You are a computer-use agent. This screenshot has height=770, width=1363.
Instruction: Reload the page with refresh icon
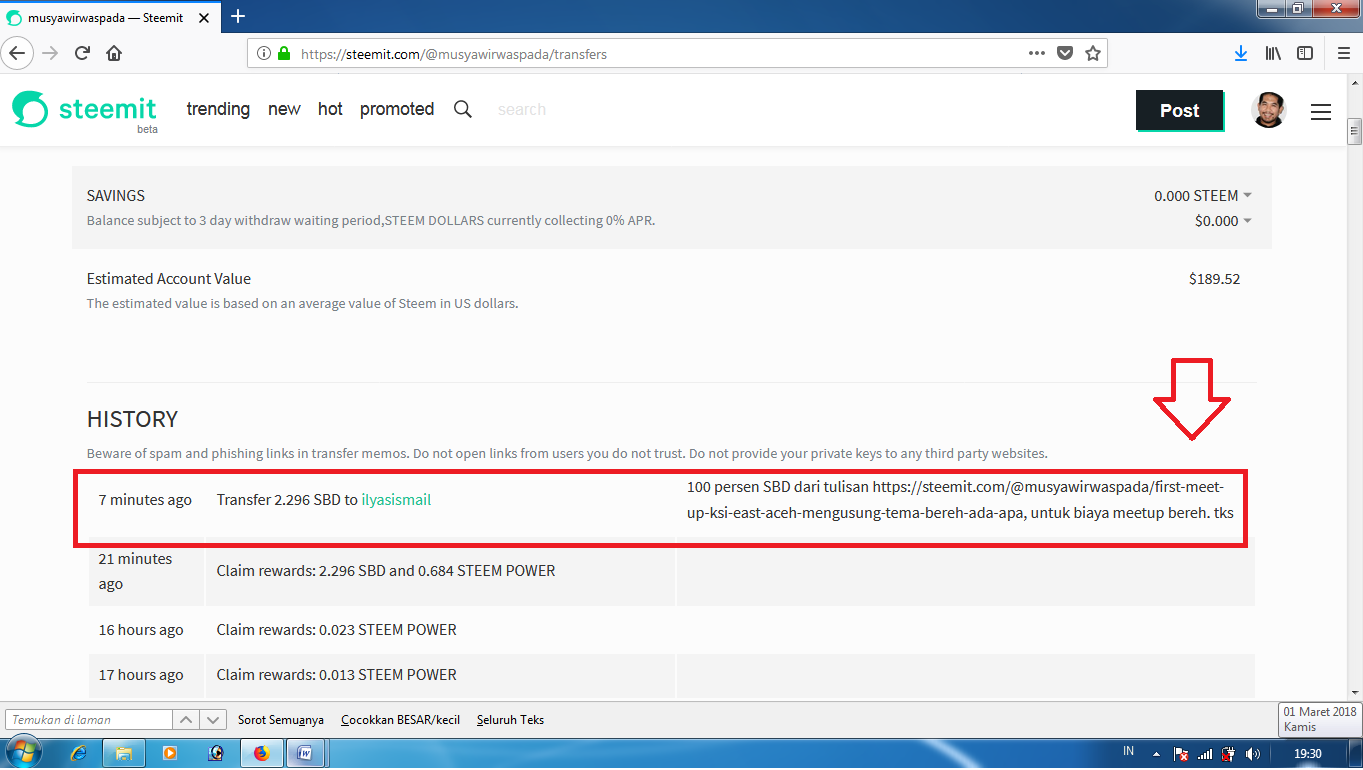click(x=82, y=53)
